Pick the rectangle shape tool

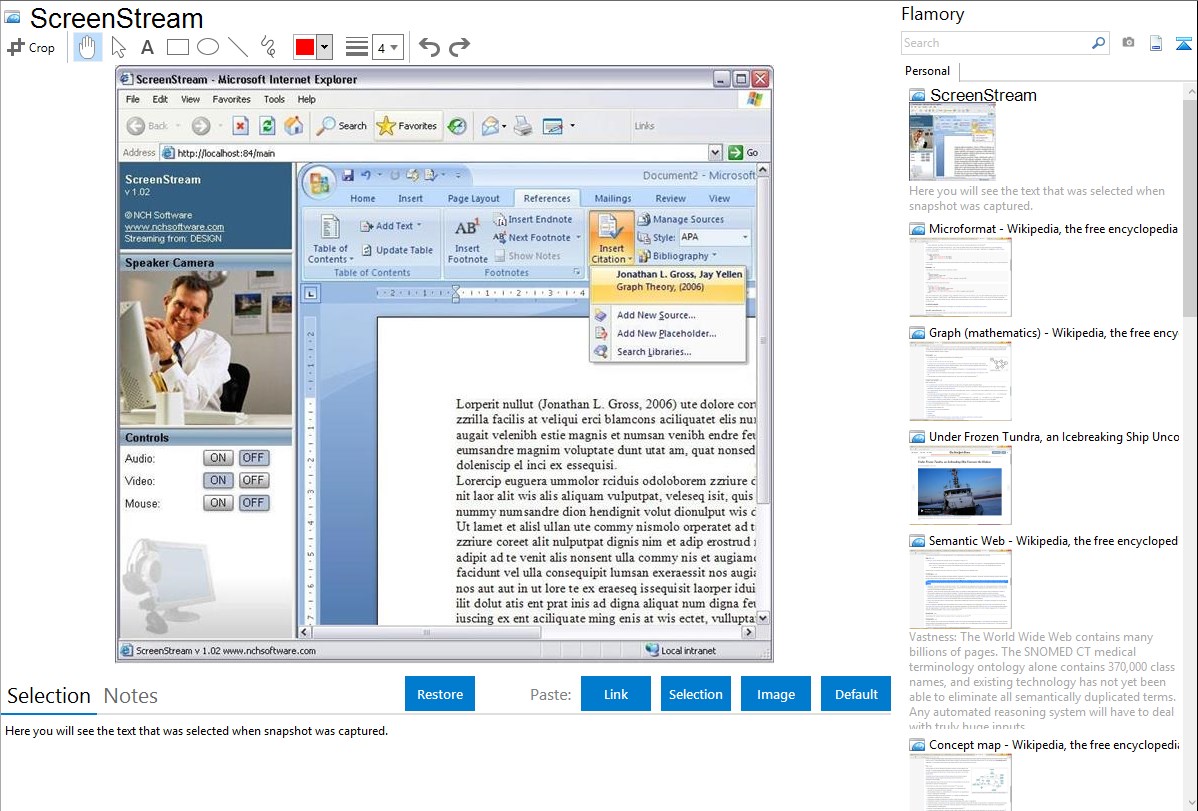click(177, 47)
